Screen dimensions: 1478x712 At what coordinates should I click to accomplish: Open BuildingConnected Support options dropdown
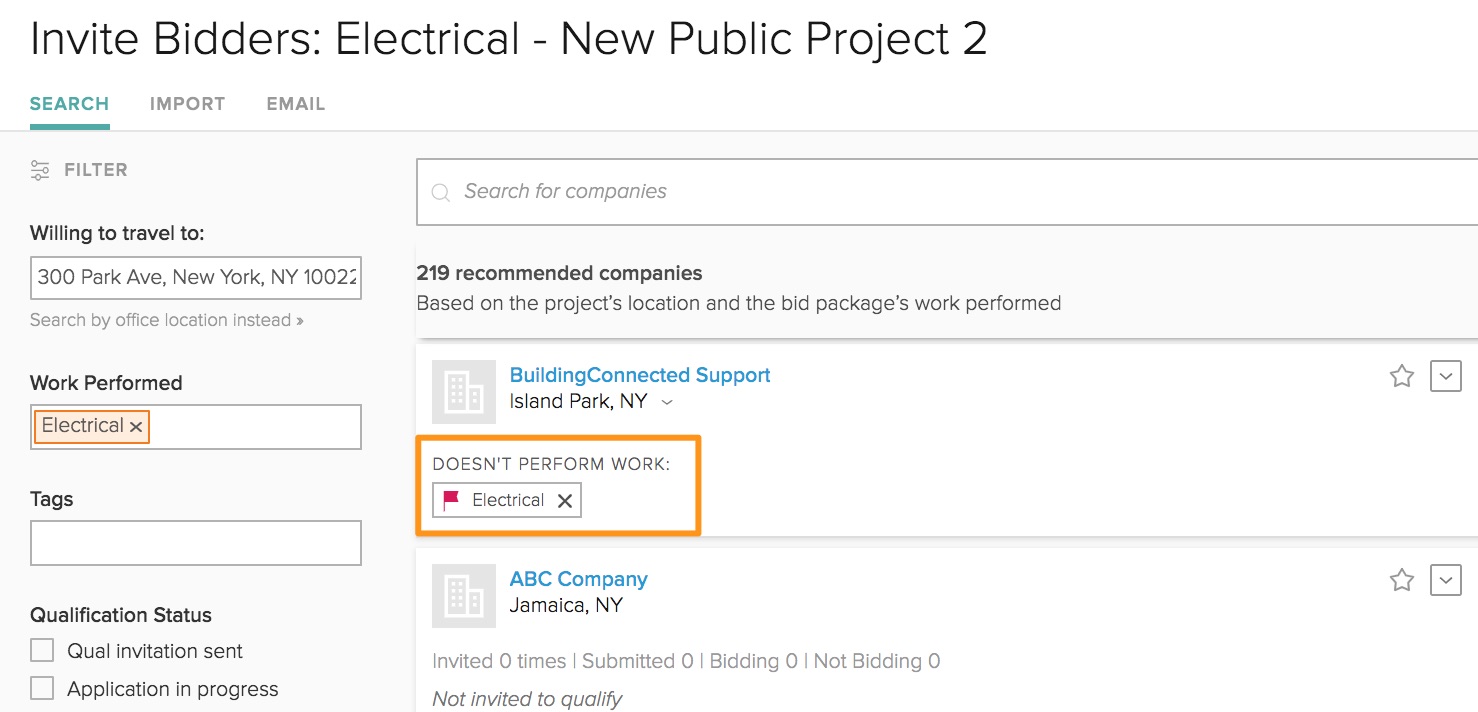pos(1446,376)
